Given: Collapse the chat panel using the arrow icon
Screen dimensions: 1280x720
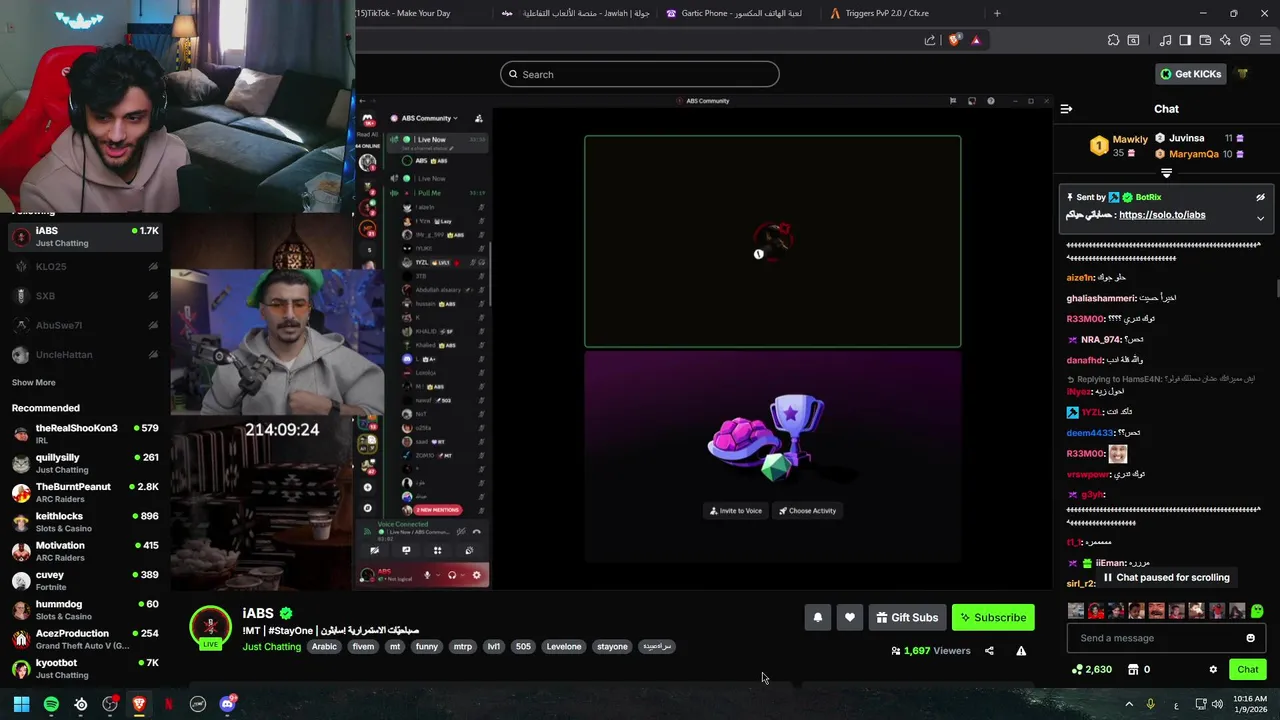Looking at the screenshot, I should pyautogui.click(x=1066, y=109).
